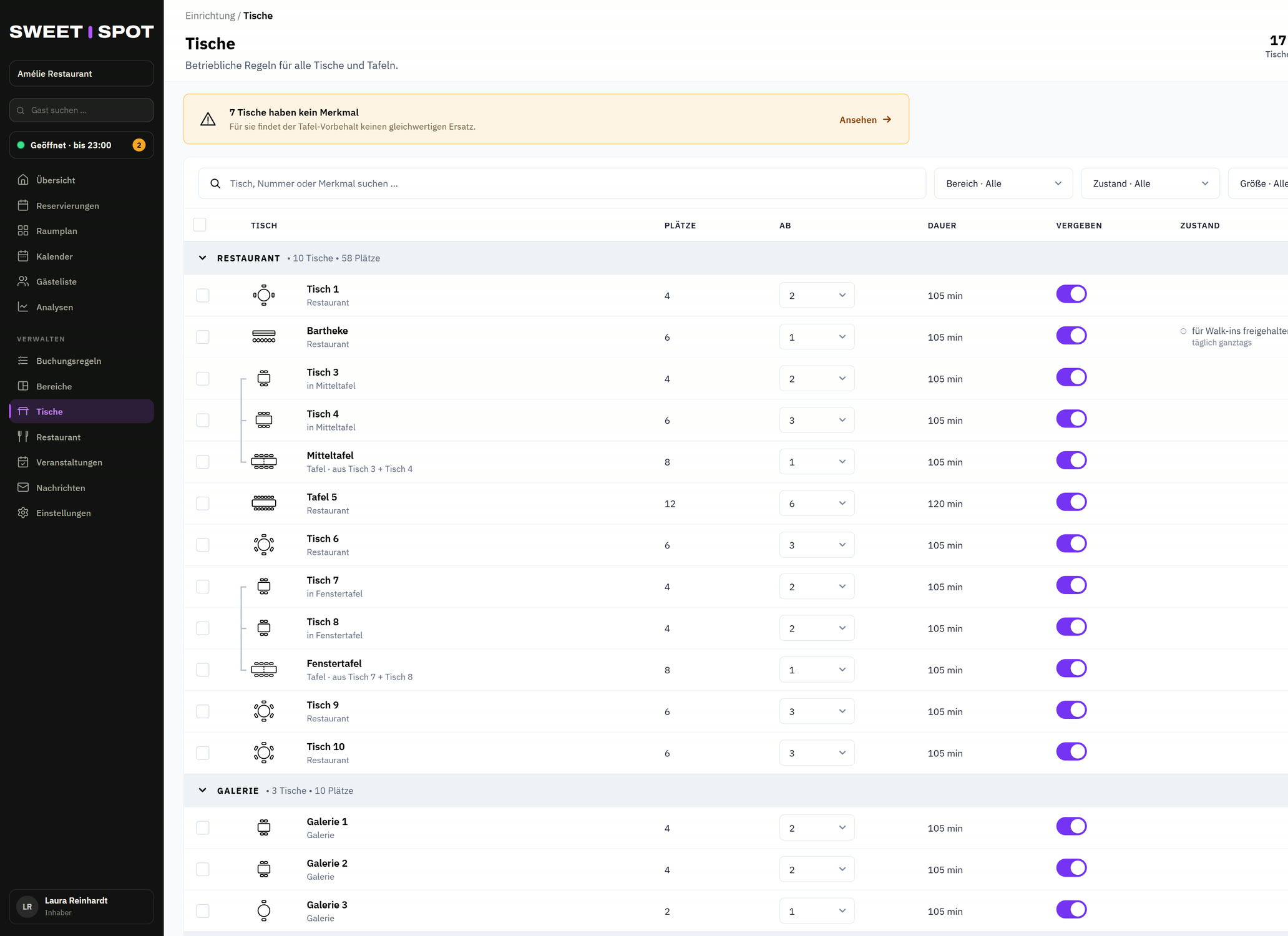Open the Raumplan grid icon
1288x936 pixels.
(23, 231)
